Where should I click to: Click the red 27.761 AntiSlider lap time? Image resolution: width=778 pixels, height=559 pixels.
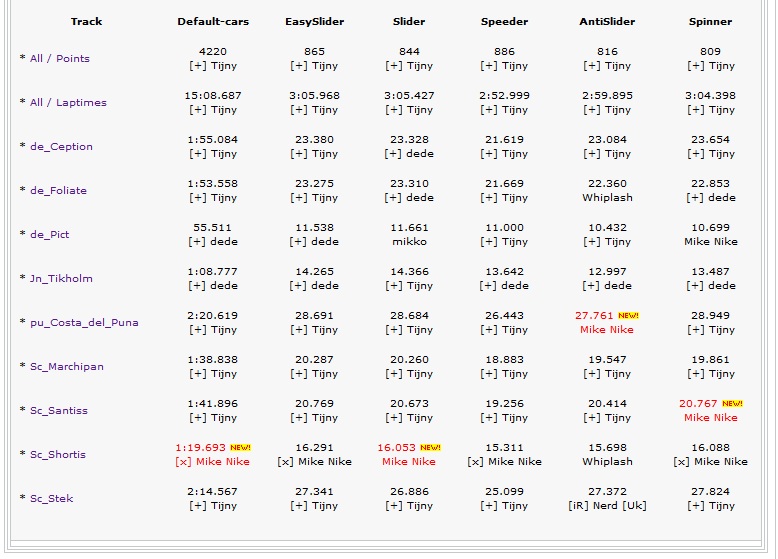595,316
